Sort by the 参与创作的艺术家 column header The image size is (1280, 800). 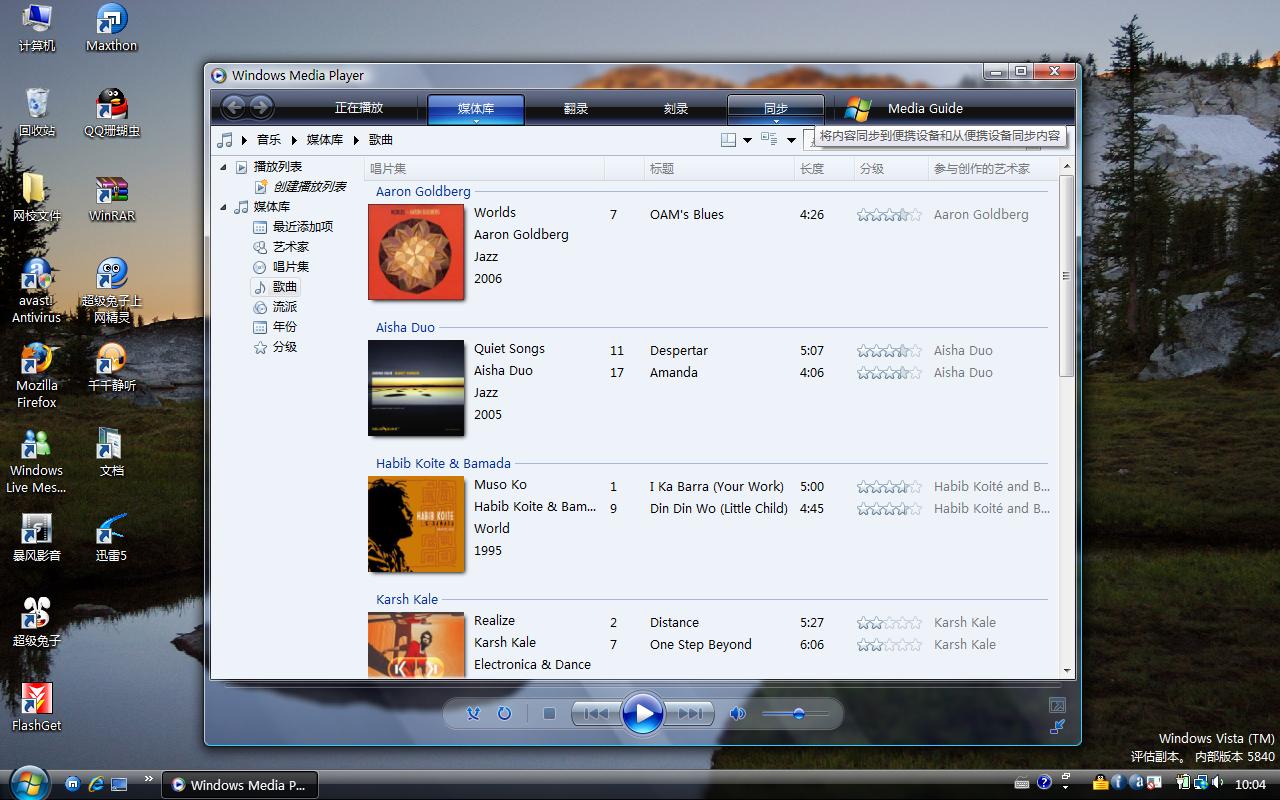point(993,169)
